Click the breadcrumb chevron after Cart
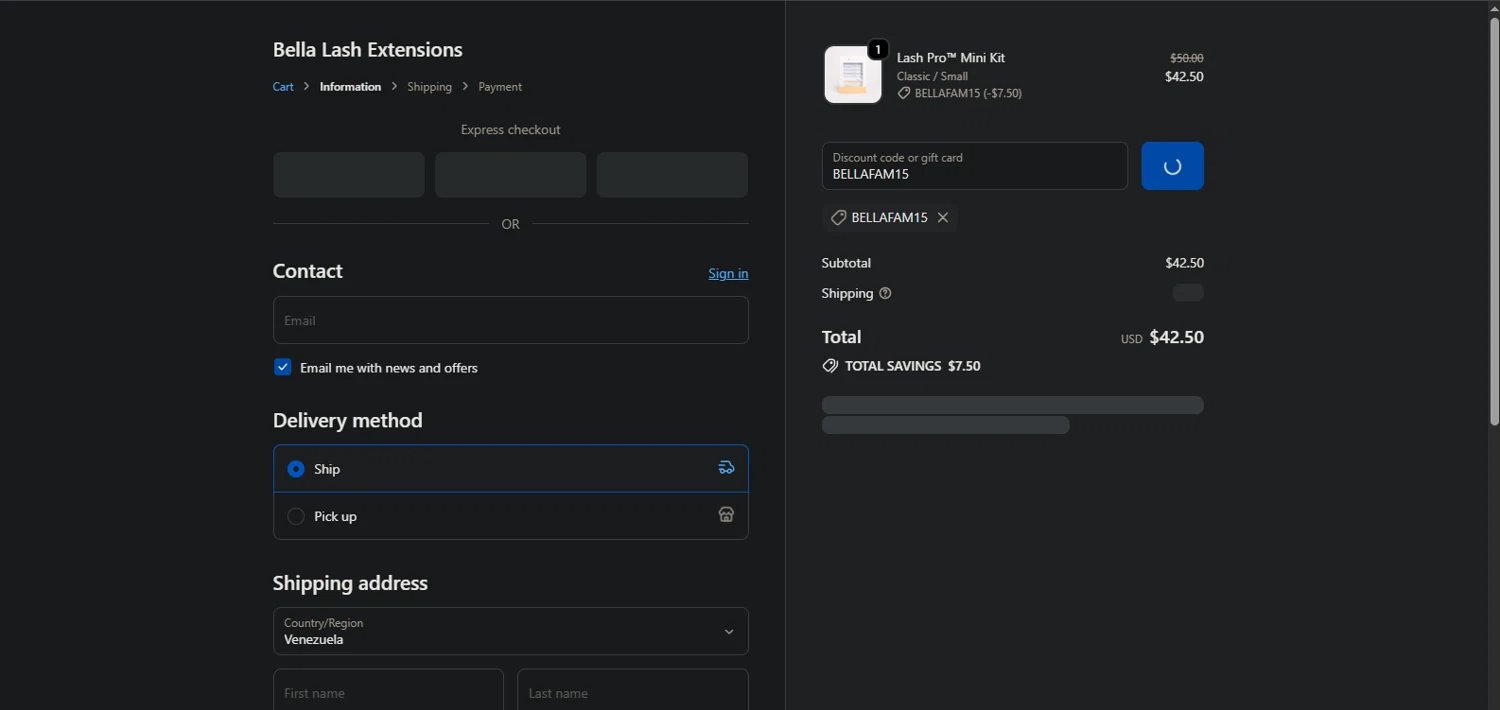The width and height of the screenshot is (1500, 710). tap(307, 87)
